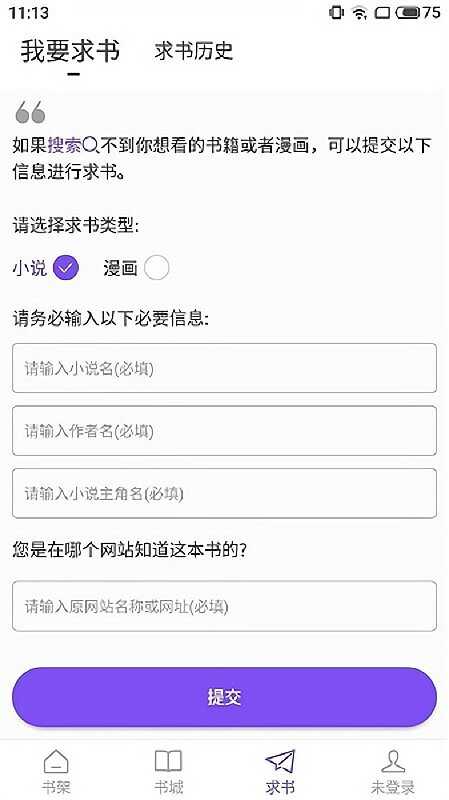
Task: Open the 书城 book store icon
Action: [168, 761]
